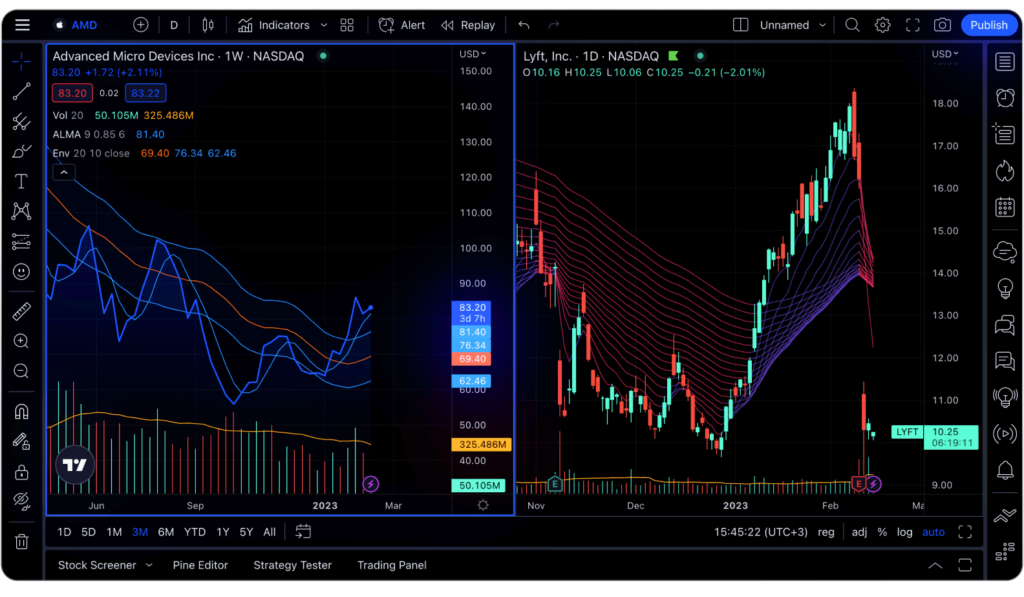The width and height of the screenshot is (1024, 597).
Task: Take a chart snapshot
Action: [x=942, y=25]
